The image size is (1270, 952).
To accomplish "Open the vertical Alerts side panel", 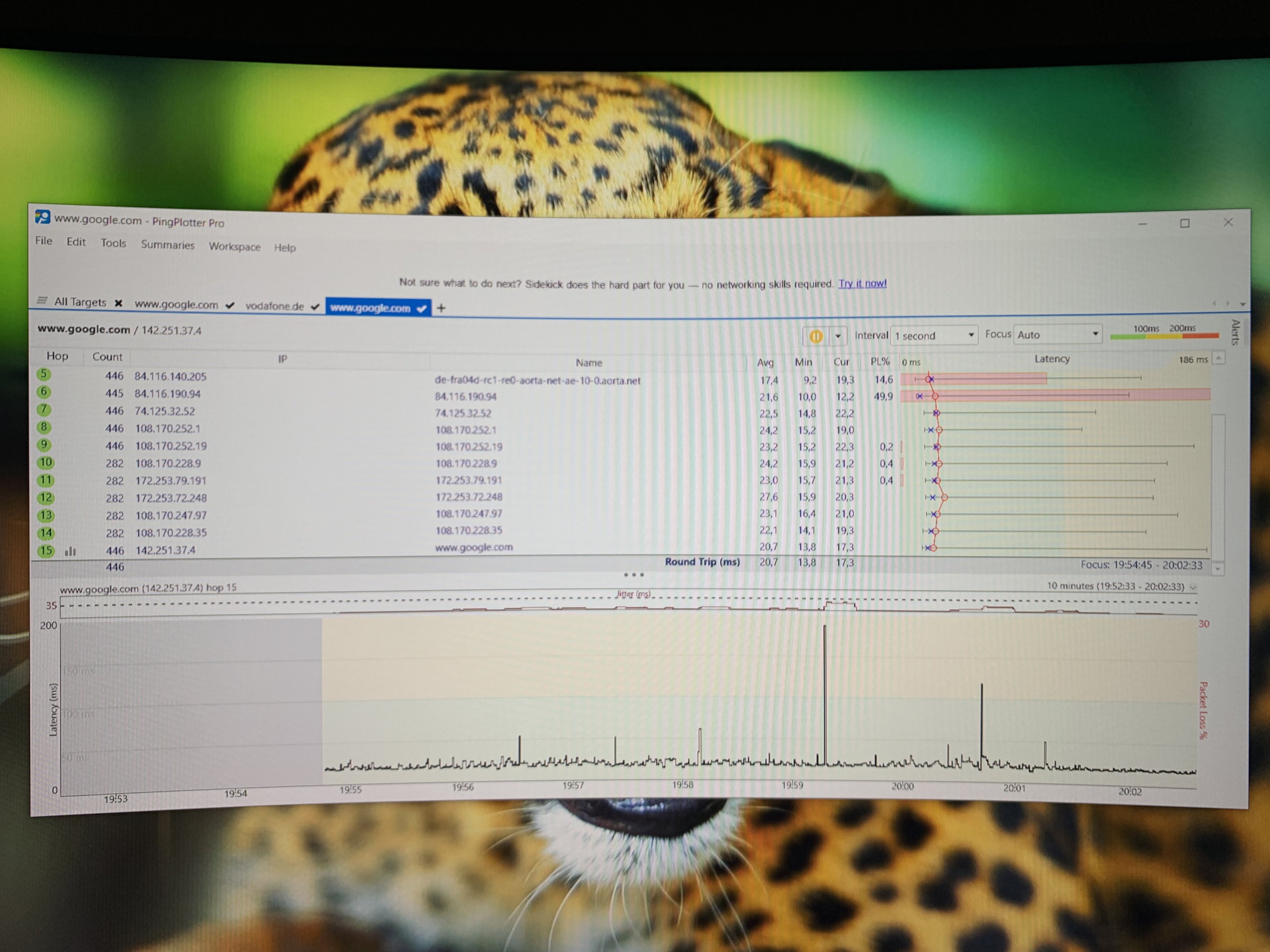I will coord(1235,332).
